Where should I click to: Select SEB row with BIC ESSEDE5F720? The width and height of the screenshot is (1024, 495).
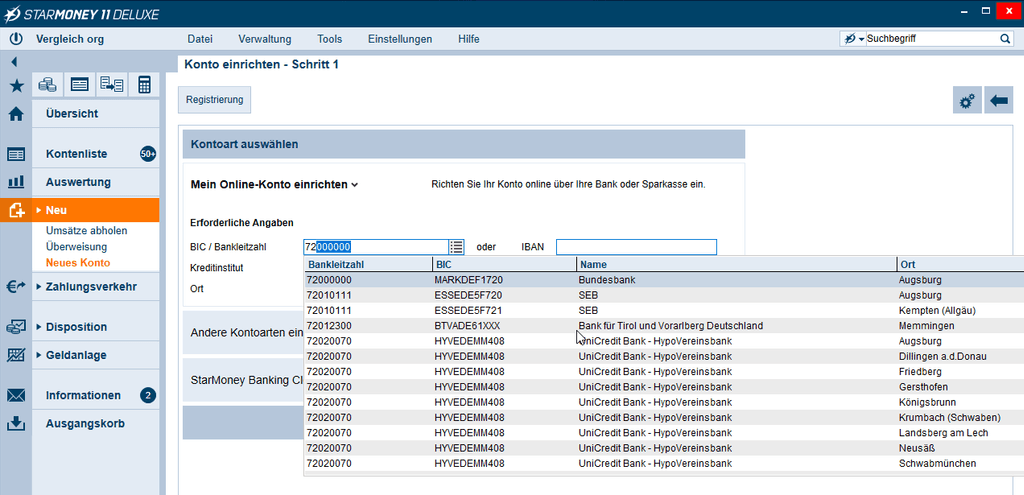click(x=664, y=295)
